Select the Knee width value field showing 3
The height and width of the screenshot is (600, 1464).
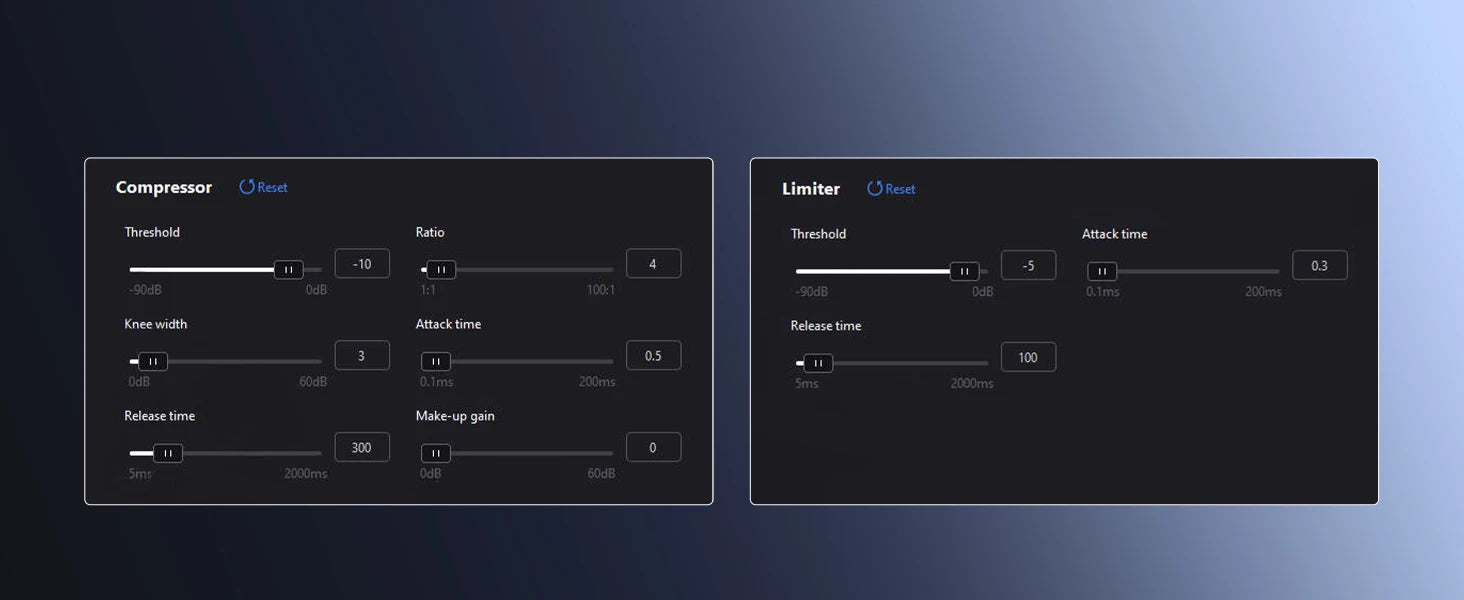click(362, 355)
